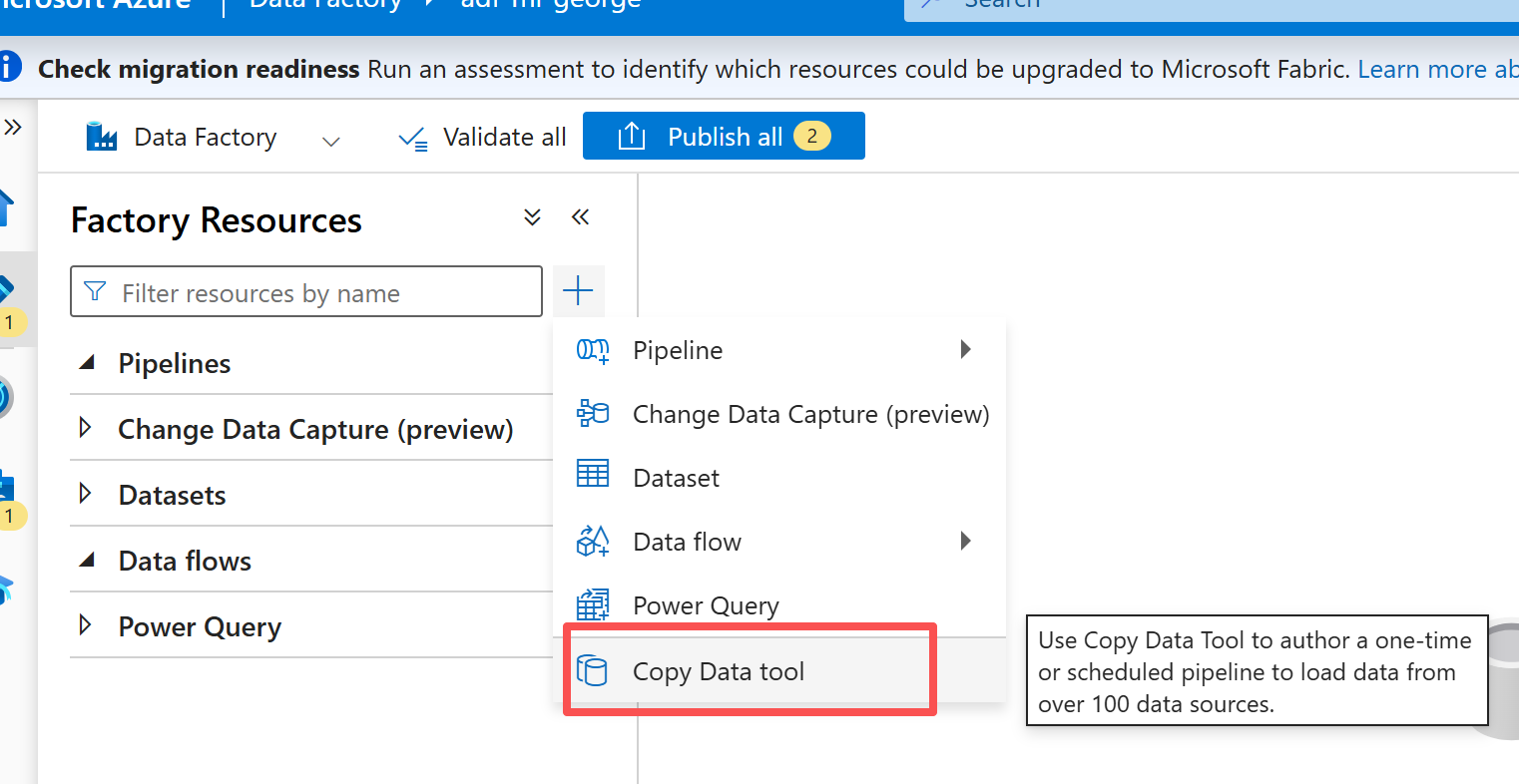Click the Publish all upload icon

pyautogui.click(x=632, y=137)
